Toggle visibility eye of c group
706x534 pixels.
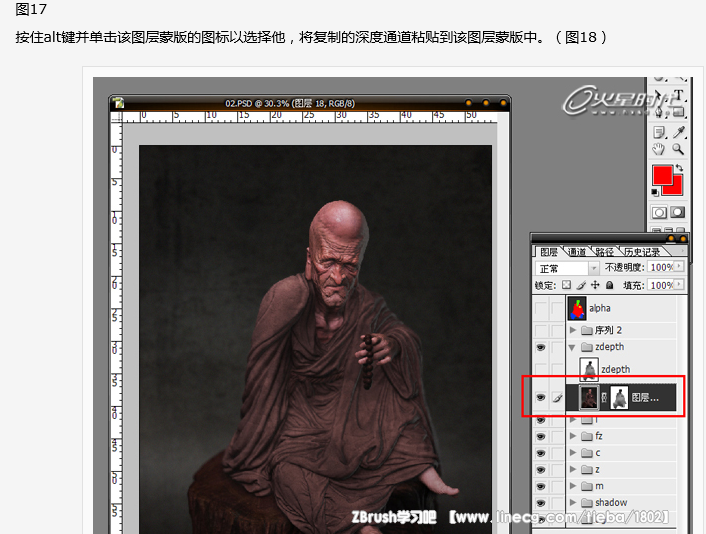[541, 453]
